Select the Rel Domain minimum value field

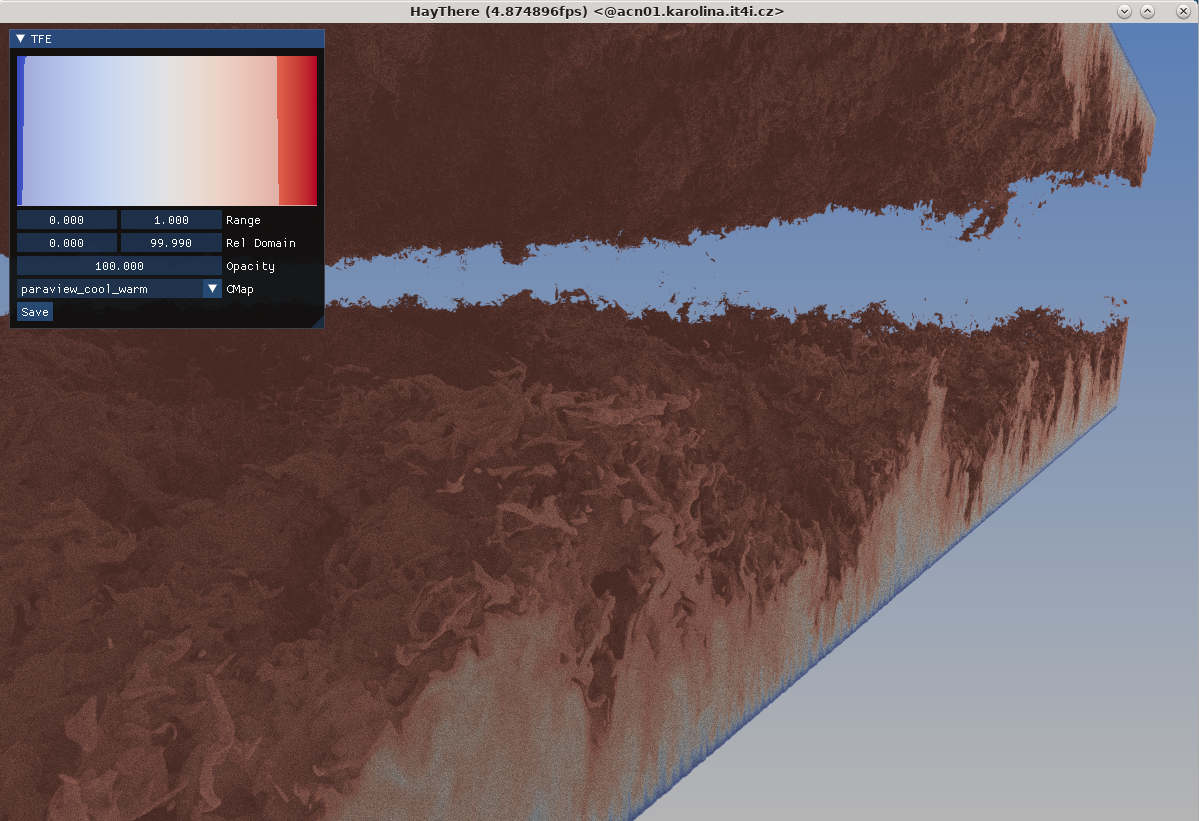67,243
